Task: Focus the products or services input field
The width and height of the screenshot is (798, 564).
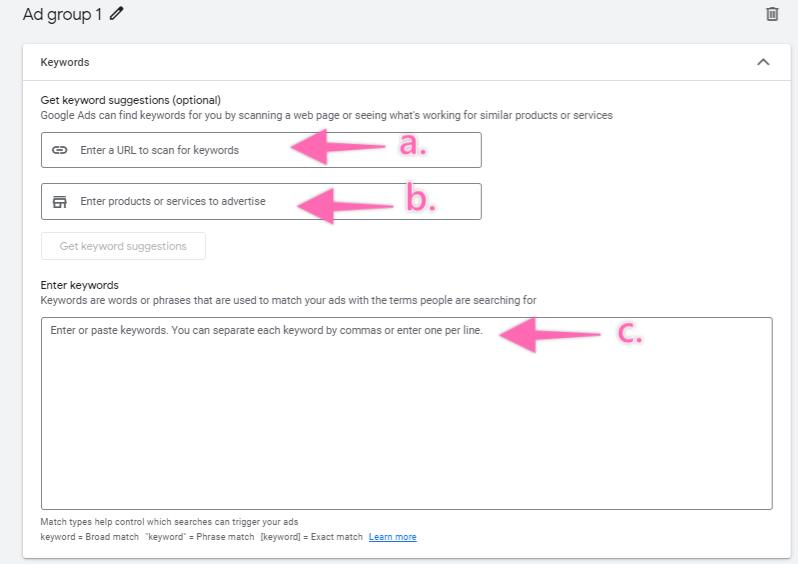Action: [261, 202]
